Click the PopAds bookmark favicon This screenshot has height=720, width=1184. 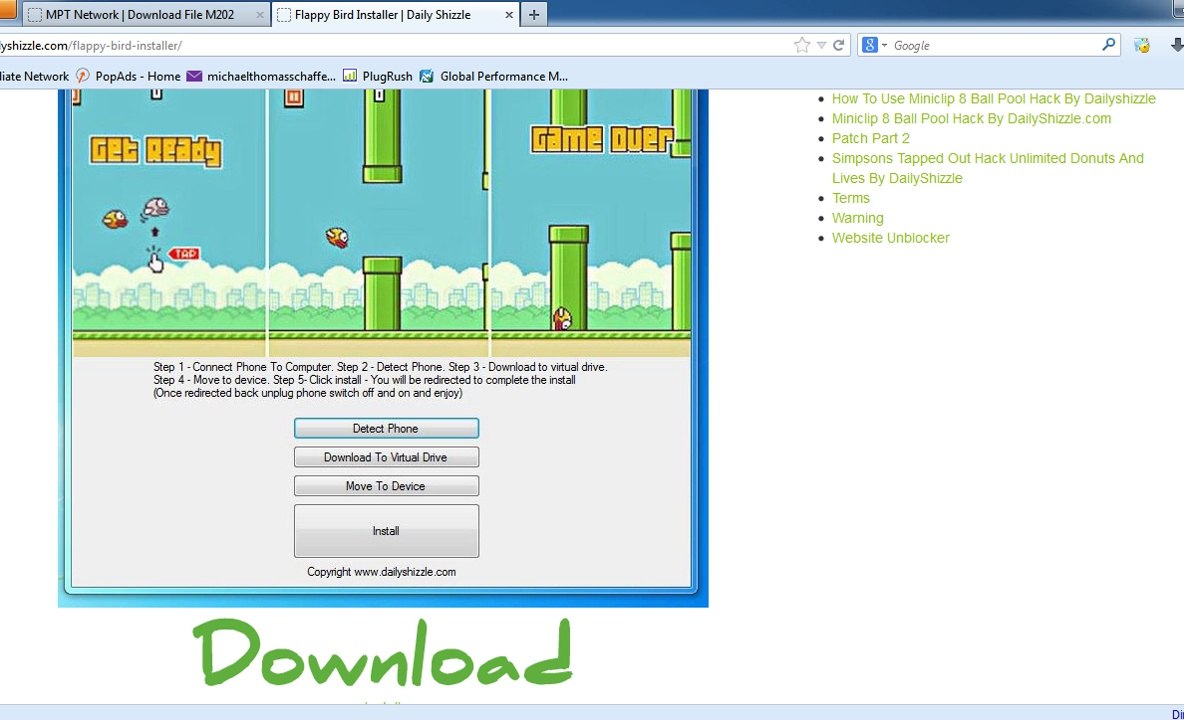point(83,75)
